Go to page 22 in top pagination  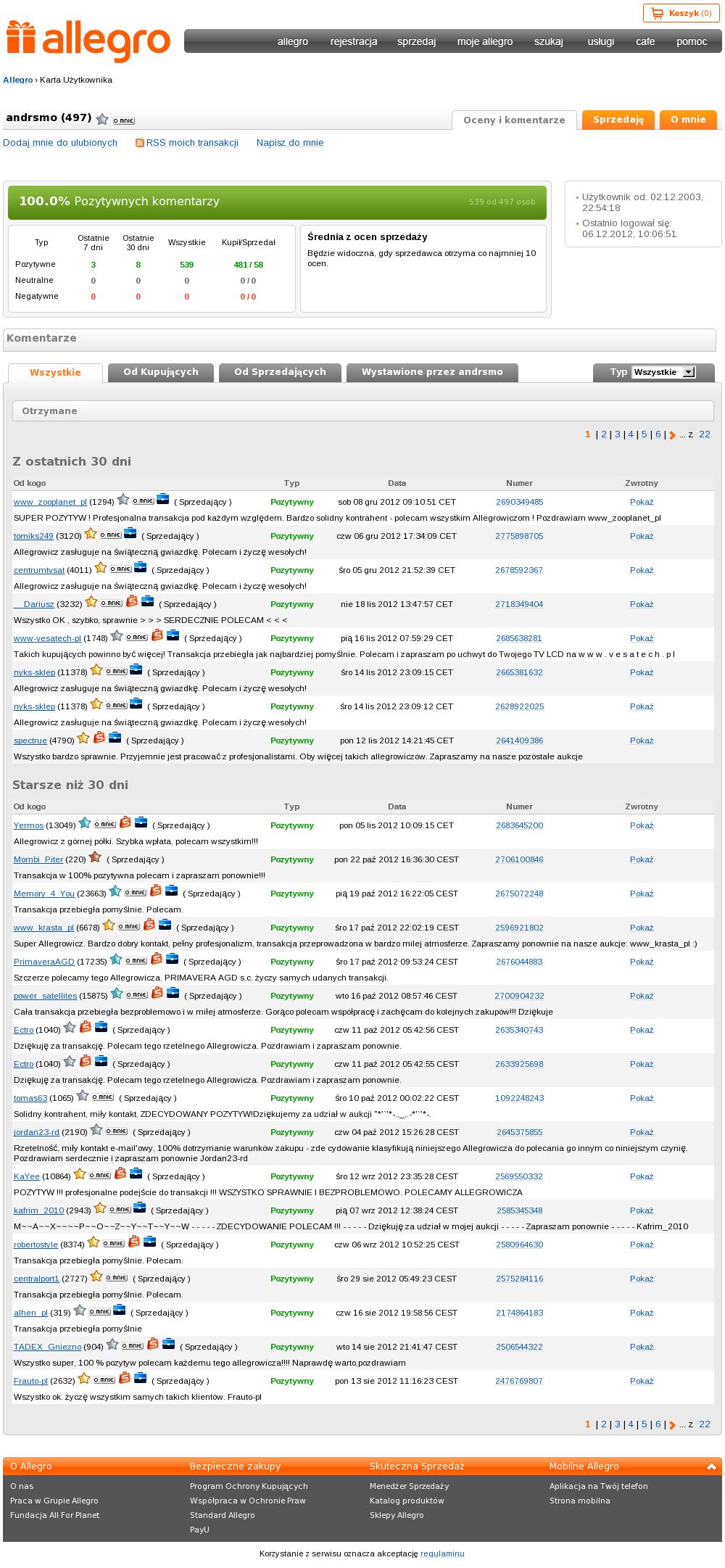705,434
